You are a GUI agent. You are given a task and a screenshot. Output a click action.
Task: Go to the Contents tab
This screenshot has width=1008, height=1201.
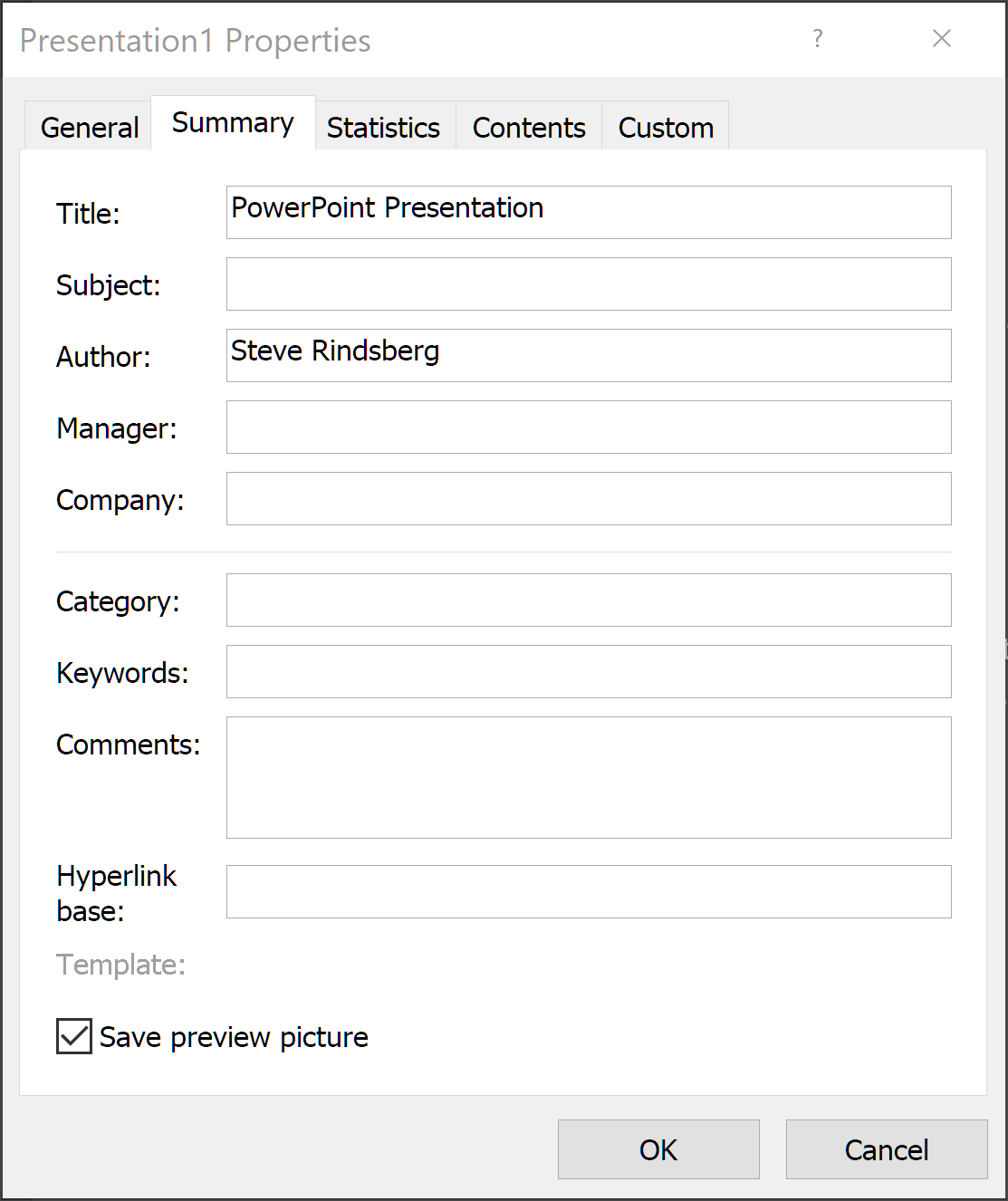click(529, 127)
